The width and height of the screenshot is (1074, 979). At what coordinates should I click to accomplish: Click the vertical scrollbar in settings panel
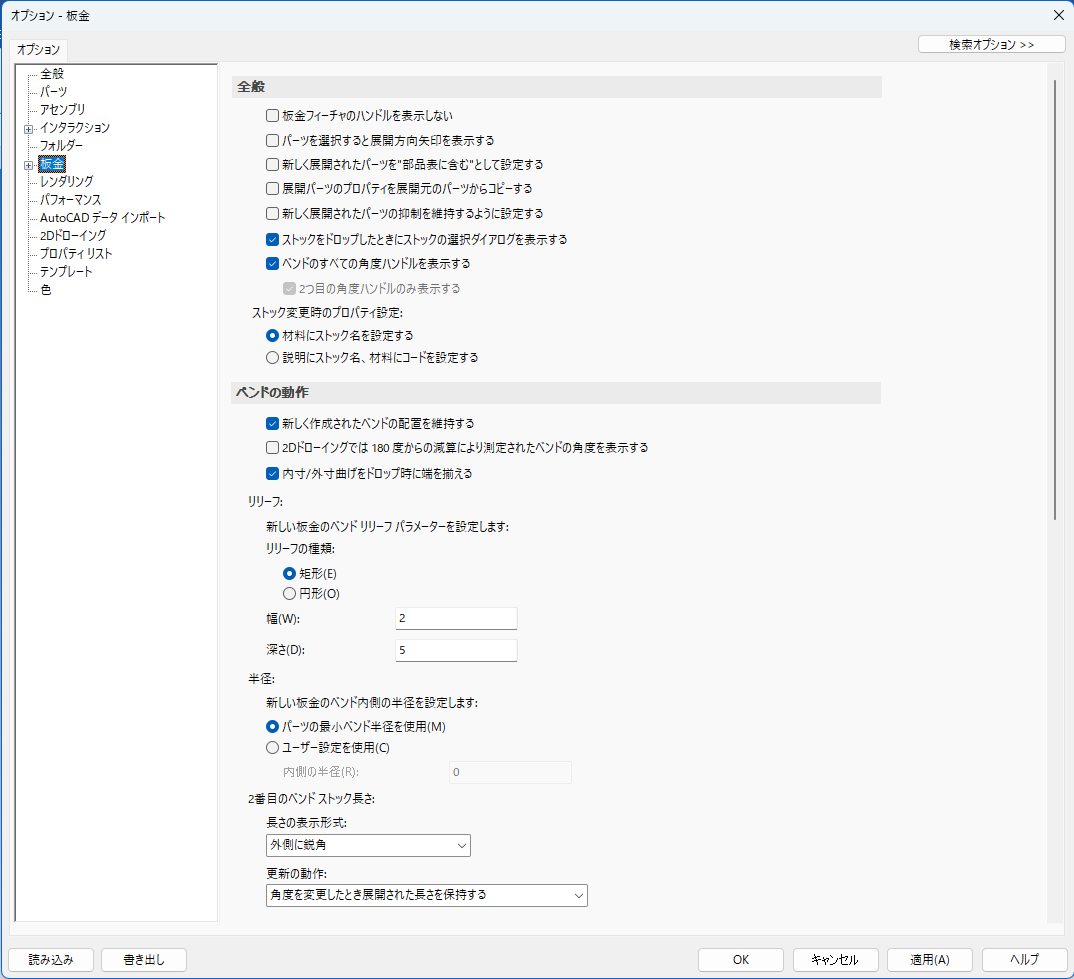(1055, 300)
